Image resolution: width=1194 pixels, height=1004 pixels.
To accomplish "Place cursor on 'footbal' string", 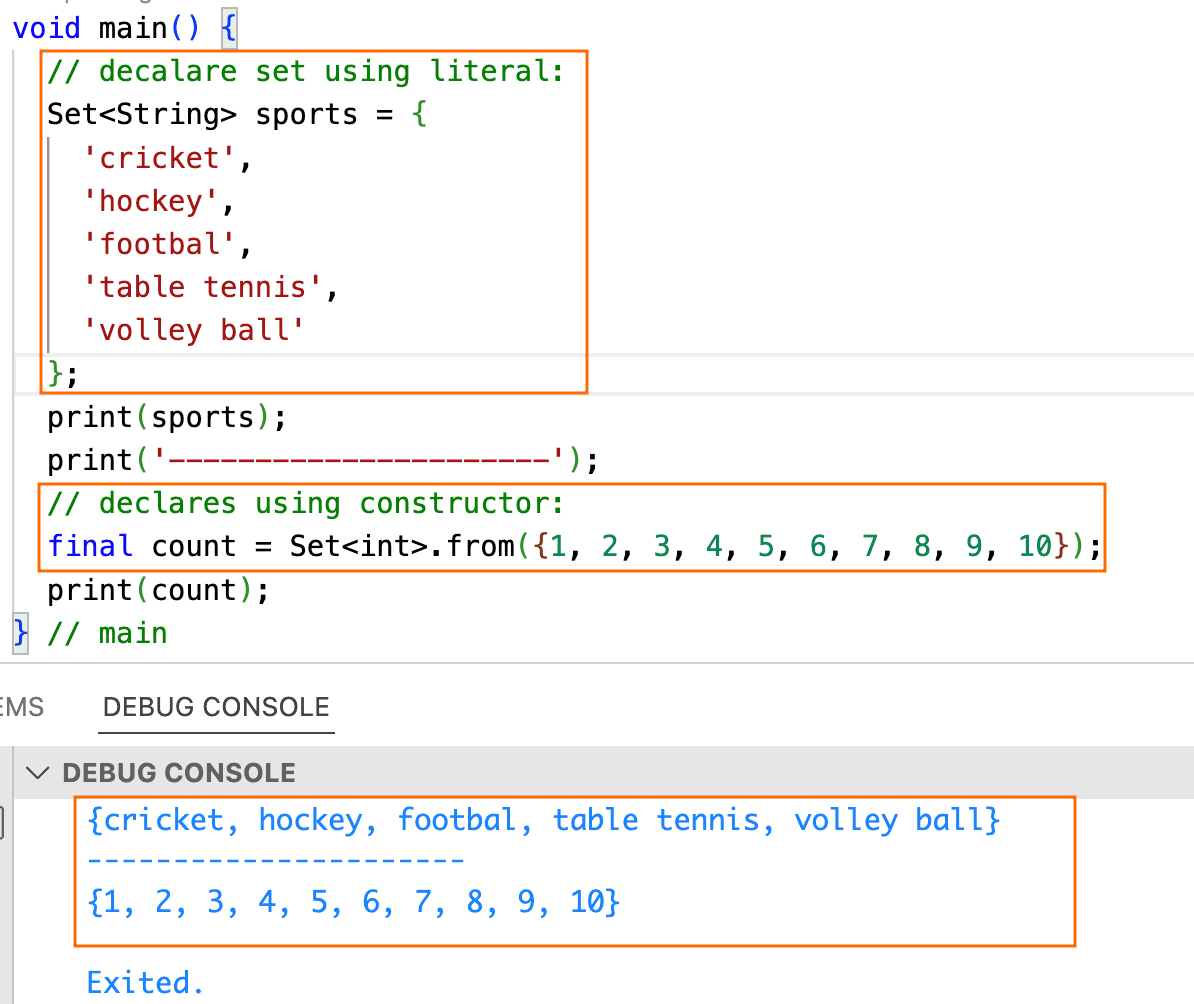I will coord(159,244).
